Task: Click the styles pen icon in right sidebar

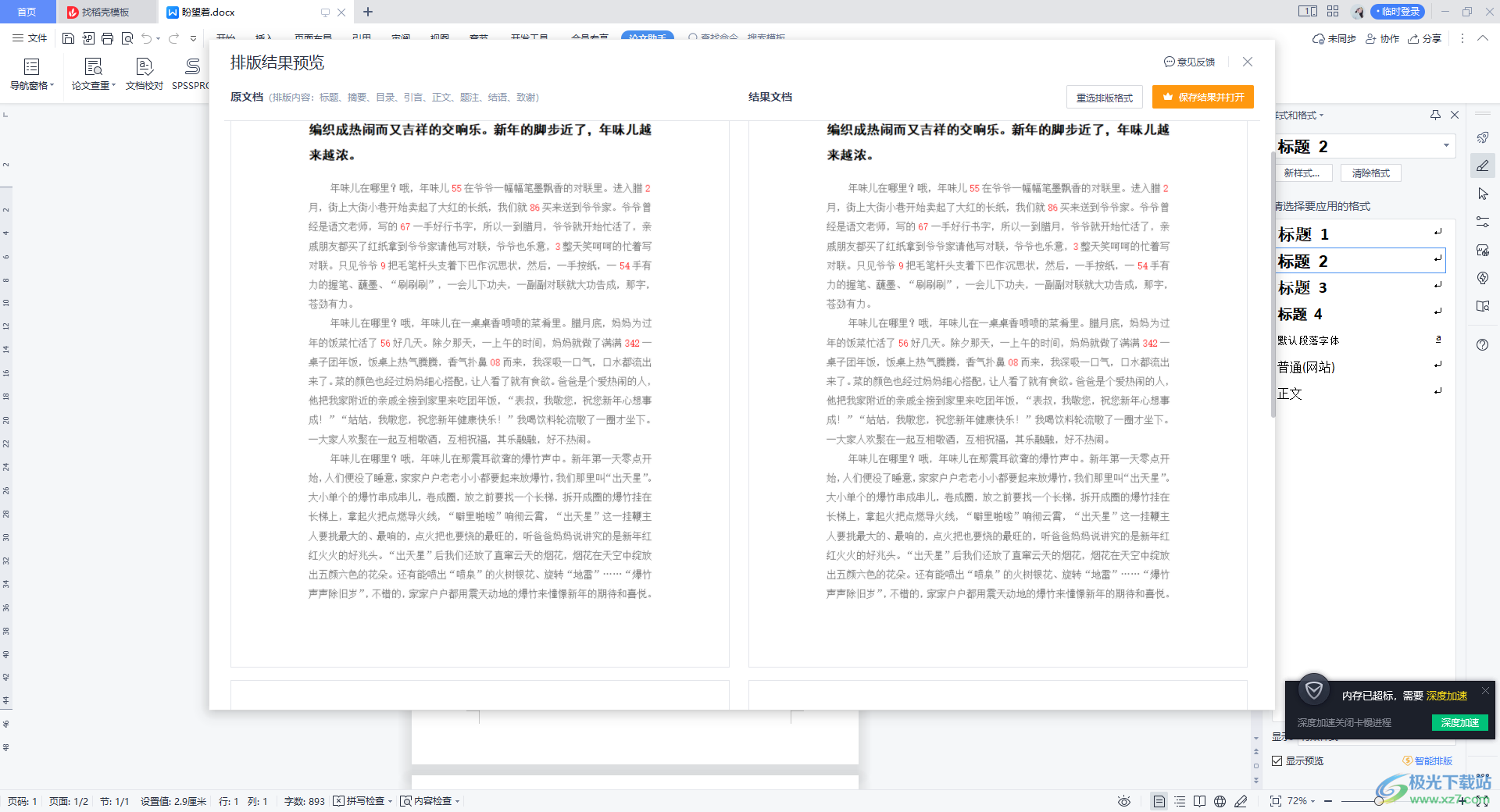Action: [1483, 166]
